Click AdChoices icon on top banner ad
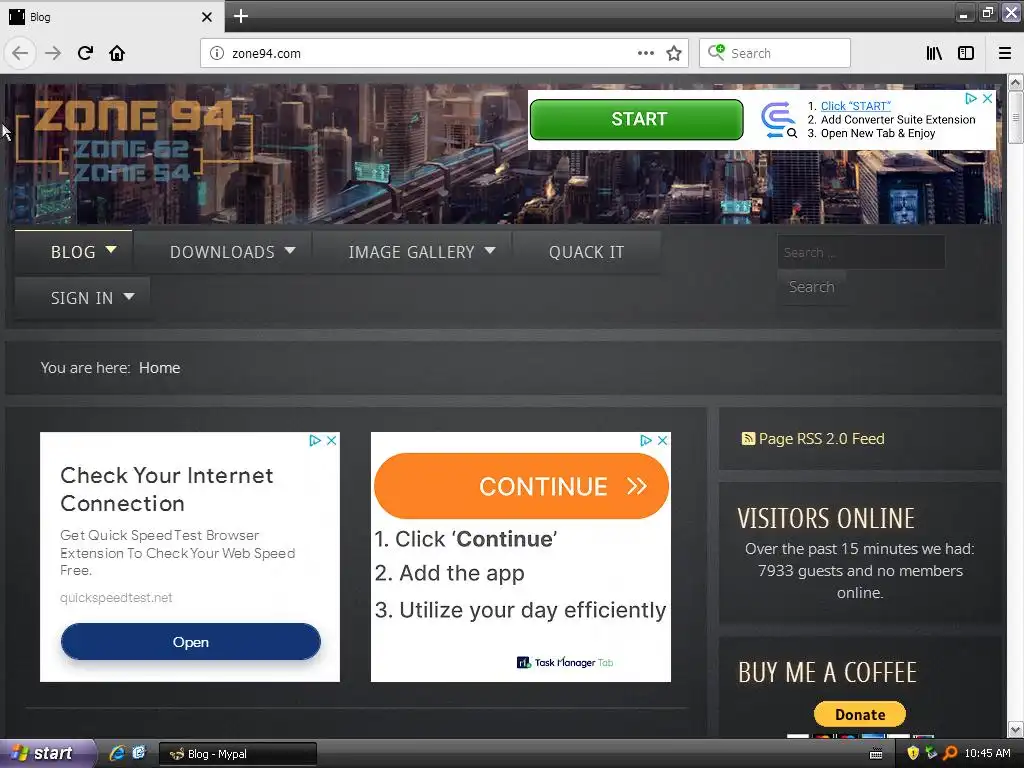 (x=971, y=98)
